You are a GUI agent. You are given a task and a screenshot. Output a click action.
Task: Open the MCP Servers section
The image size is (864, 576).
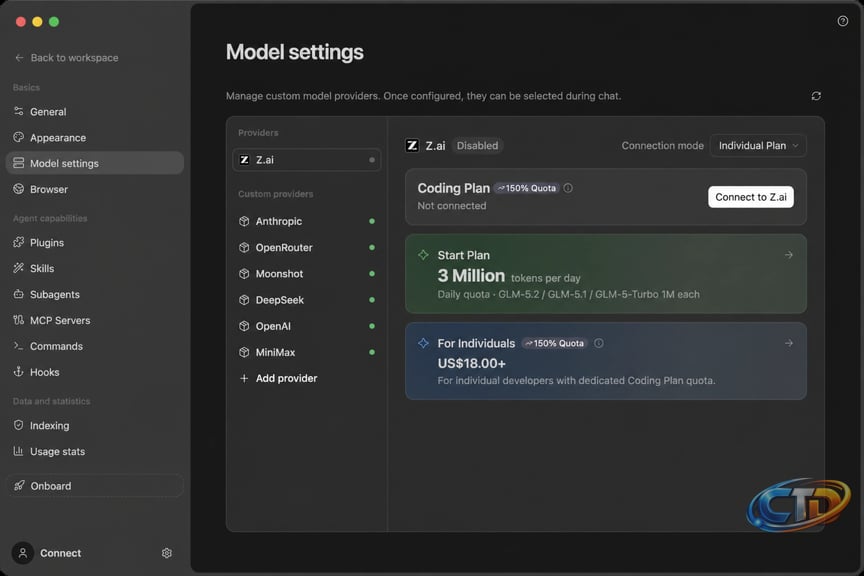[95, 320]
